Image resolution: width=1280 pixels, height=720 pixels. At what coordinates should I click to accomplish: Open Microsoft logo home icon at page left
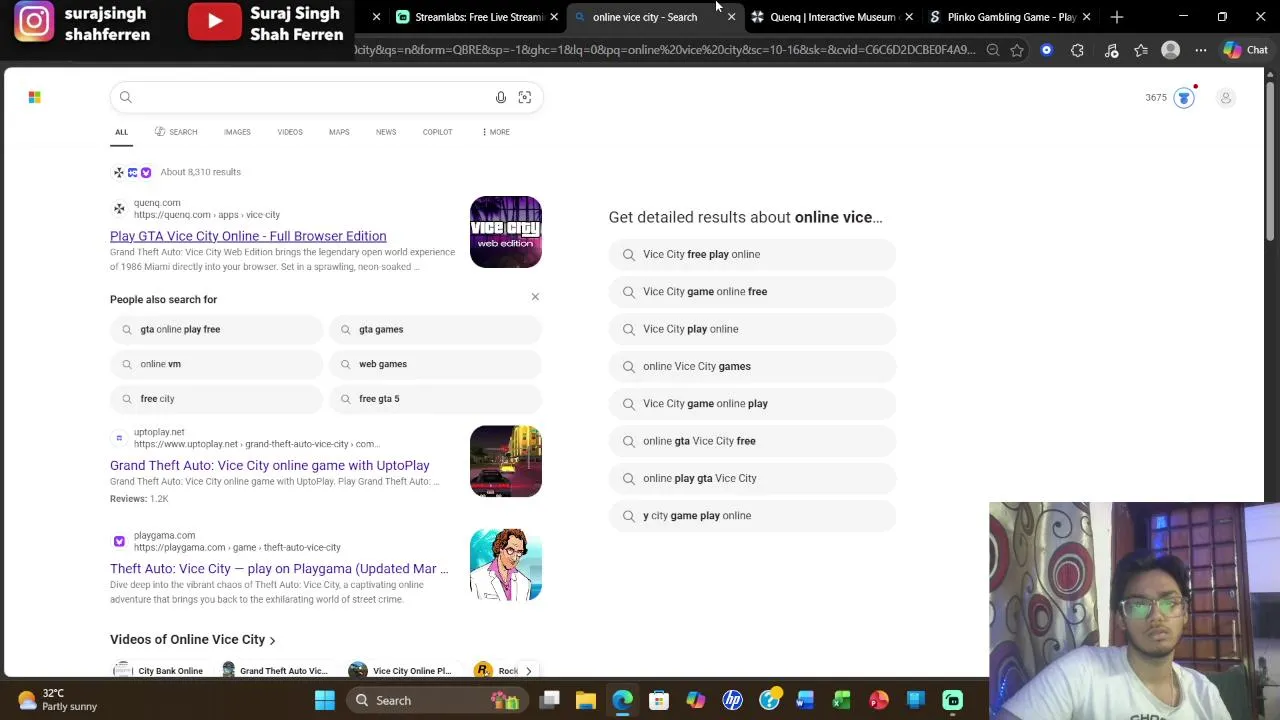click(x=35, y=97)
